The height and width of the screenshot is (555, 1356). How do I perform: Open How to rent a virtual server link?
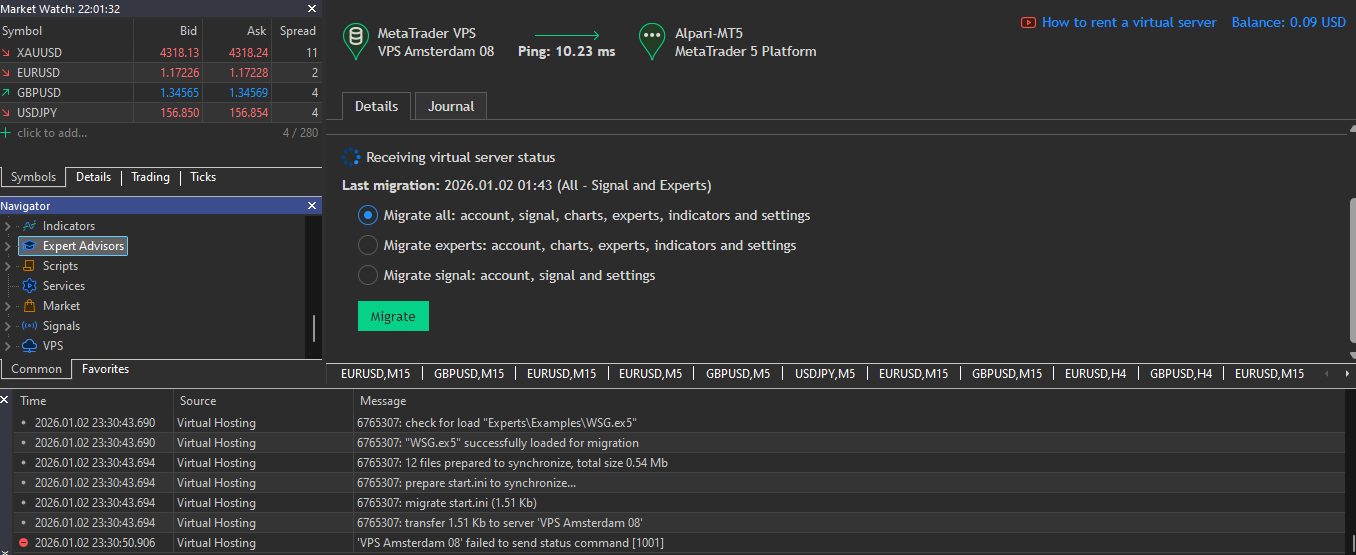[1129, 22]
